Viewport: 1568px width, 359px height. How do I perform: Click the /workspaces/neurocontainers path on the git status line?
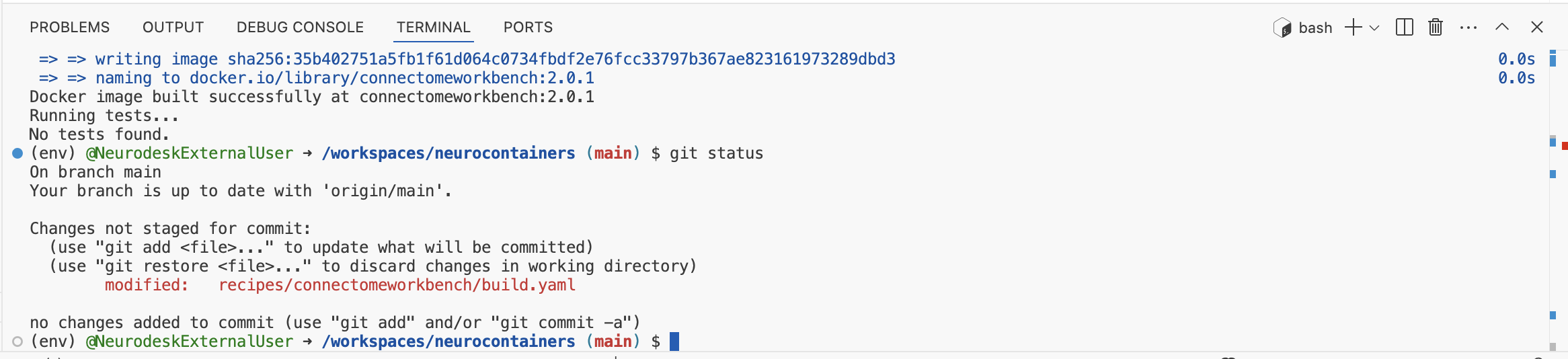pyautogui.click(x=448, y=153)
